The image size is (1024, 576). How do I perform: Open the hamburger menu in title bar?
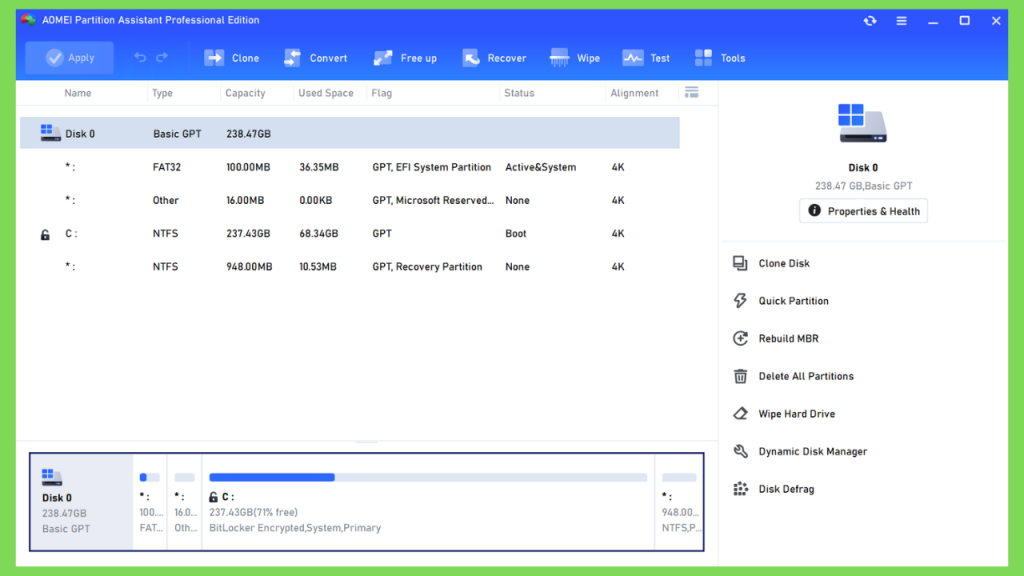point(901,21)
